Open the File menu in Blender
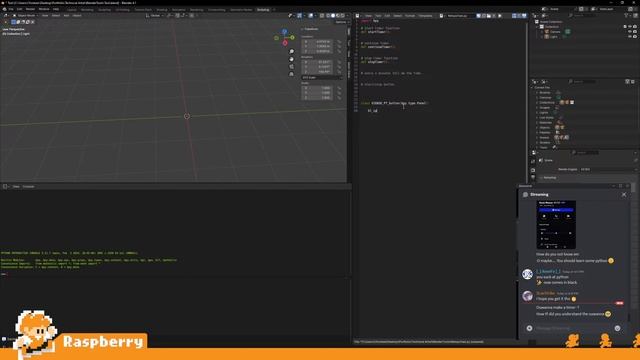The height and width of the screenshot is (360, 640). 11,9
